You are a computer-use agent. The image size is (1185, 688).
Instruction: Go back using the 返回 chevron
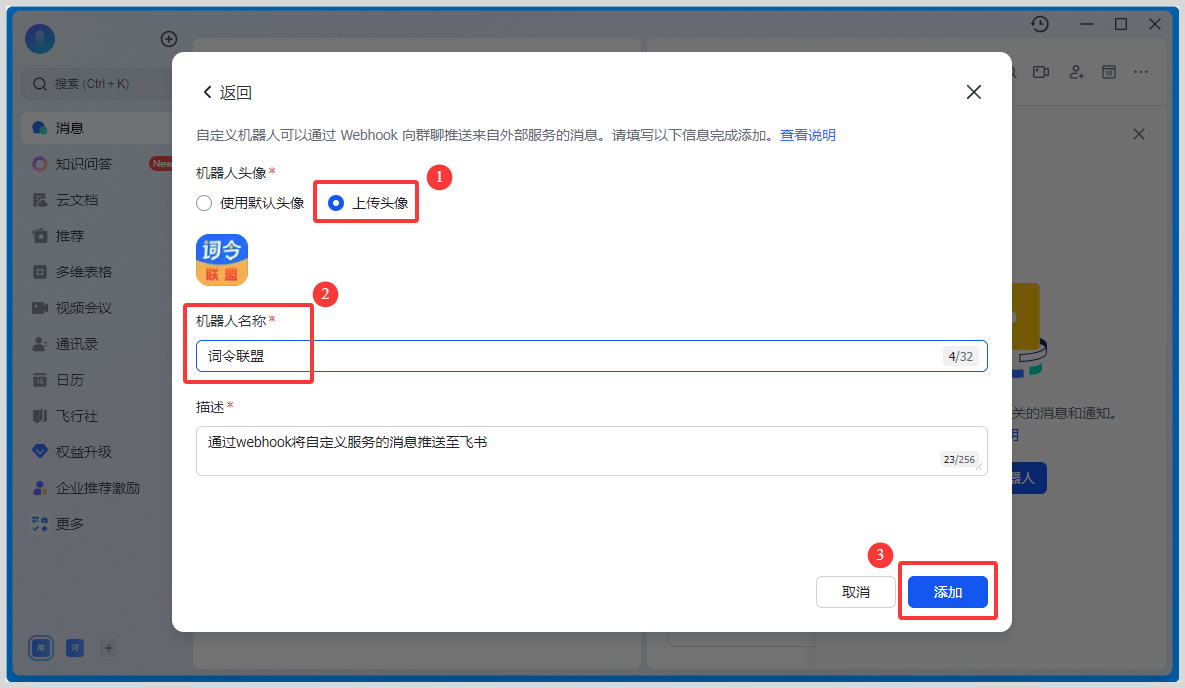pos(208,92)
